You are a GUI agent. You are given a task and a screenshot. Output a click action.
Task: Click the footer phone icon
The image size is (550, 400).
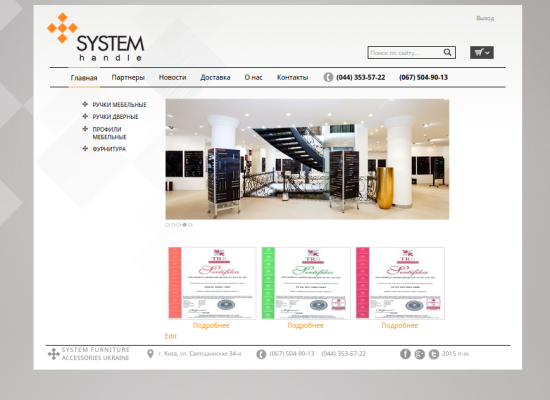tap(261, 354)
